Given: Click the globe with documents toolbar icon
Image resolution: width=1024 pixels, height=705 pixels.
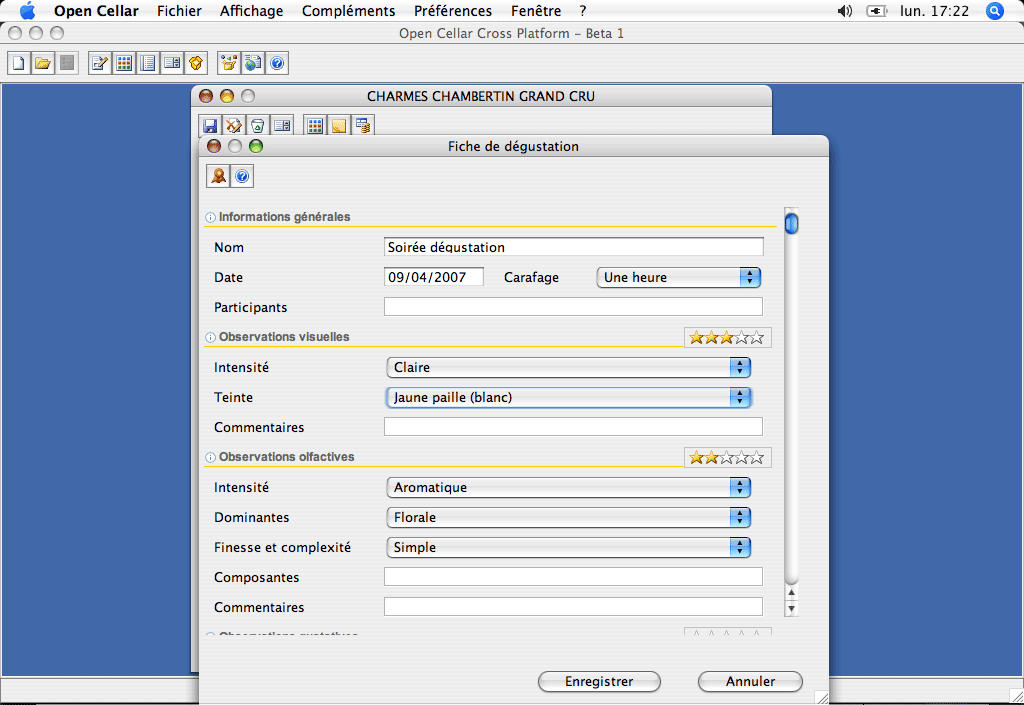Looking at the screenshot, I should 253,63.
